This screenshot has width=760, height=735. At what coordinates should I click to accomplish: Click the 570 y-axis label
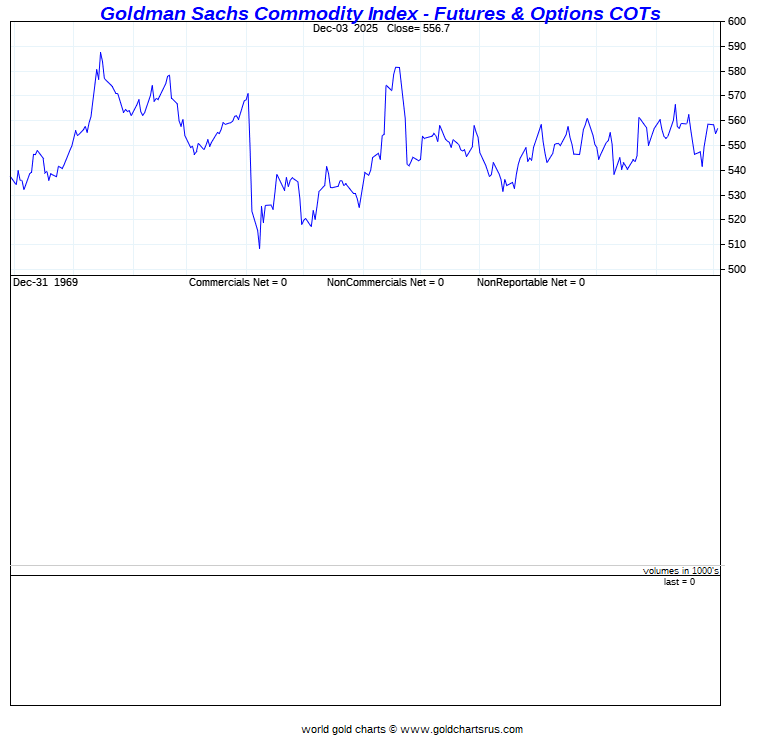click(x=737, y=96)
